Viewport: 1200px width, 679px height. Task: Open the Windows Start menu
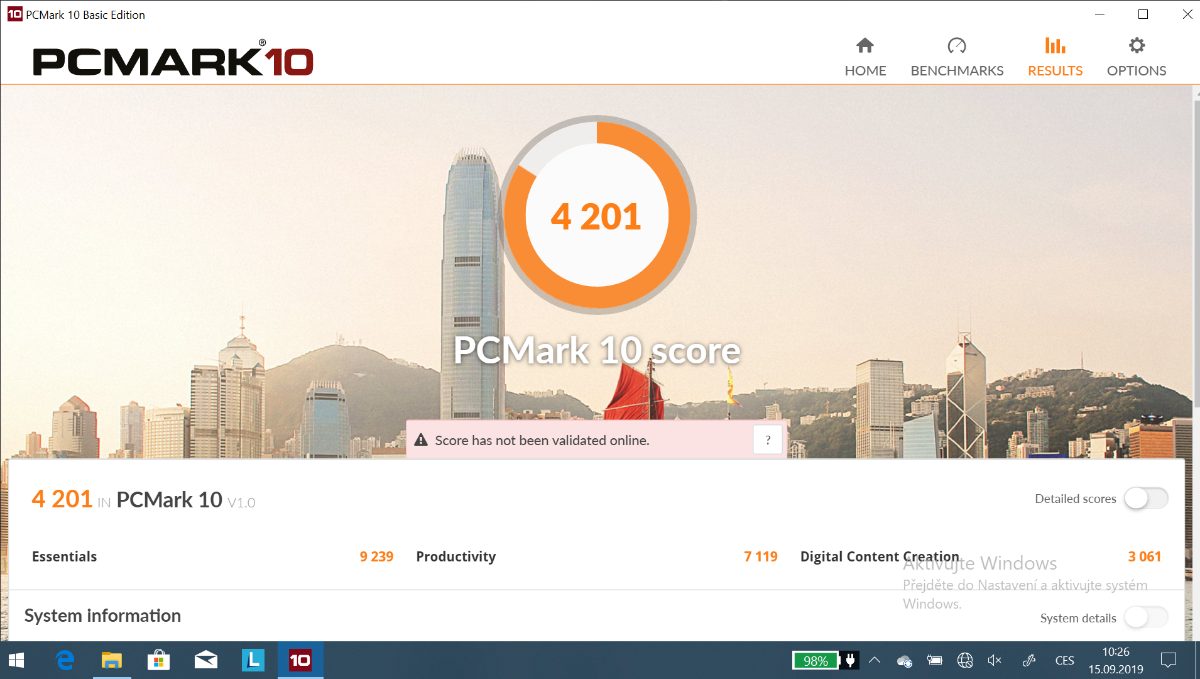click(18, 660)
